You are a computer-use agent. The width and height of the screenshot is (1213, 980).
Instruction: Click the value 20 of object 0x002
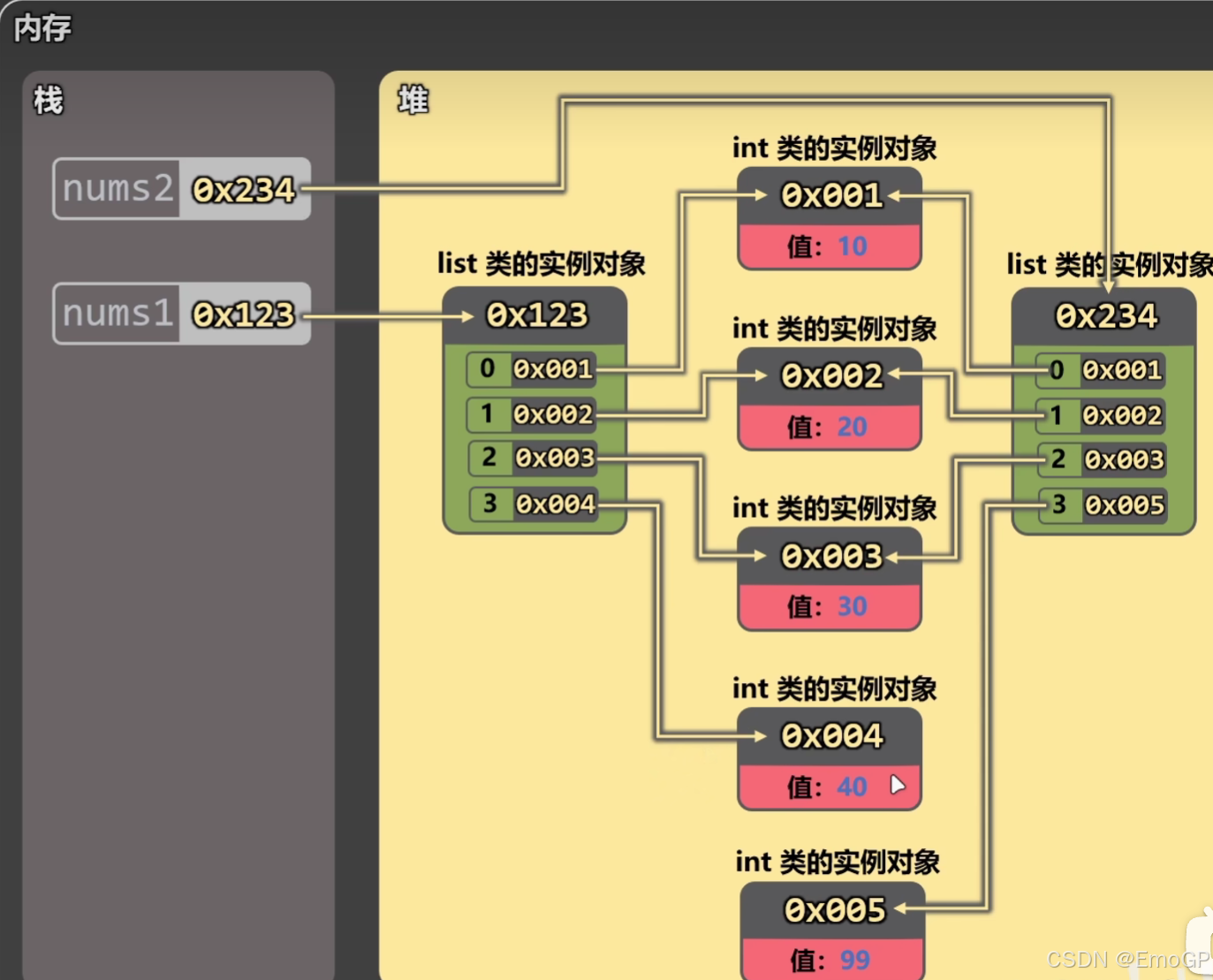[x=852, y=426]
